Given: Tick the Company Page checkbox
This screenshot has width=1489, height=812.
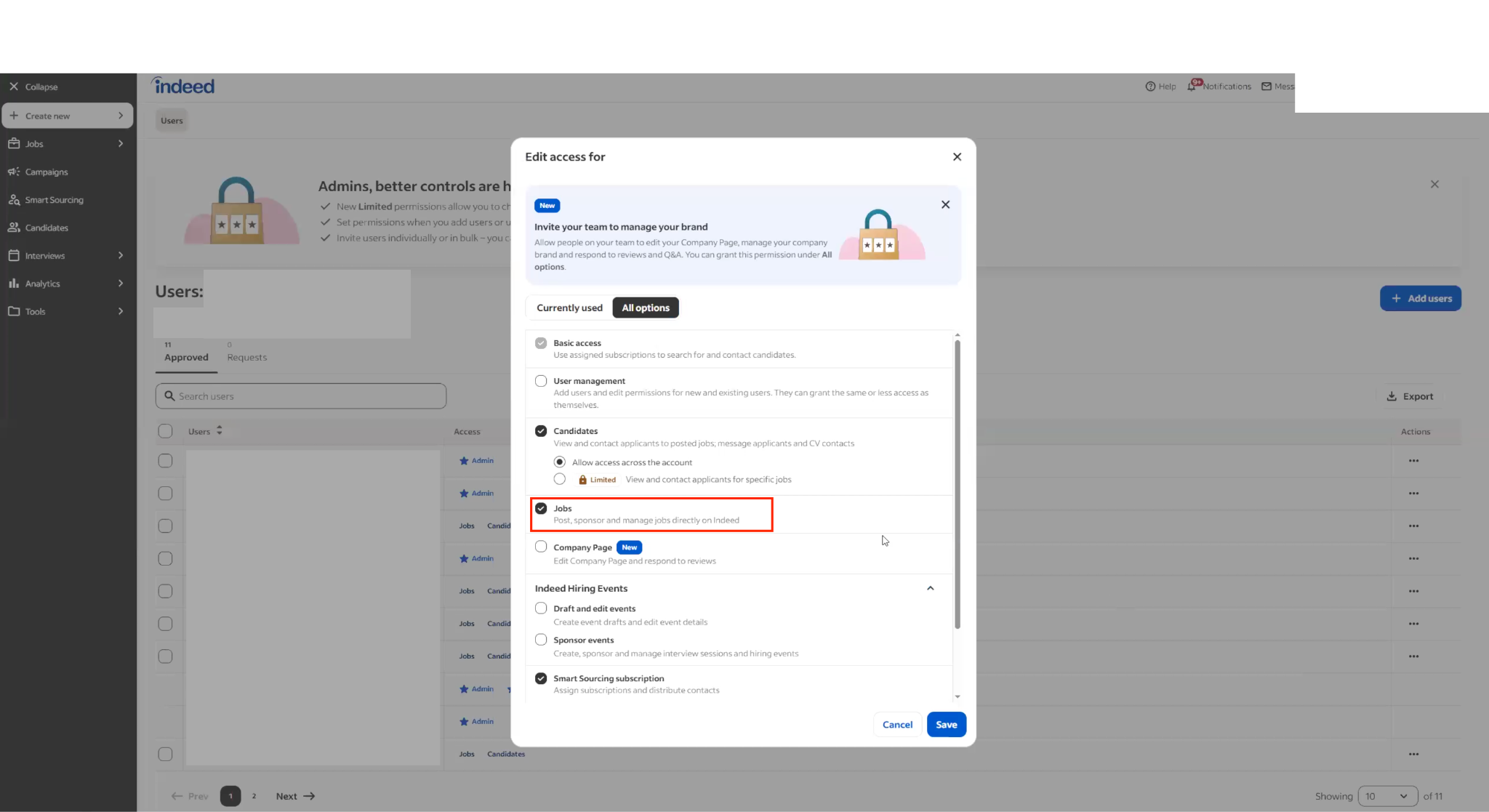Looking at the screenshot, I should click(x=541, y=547).
